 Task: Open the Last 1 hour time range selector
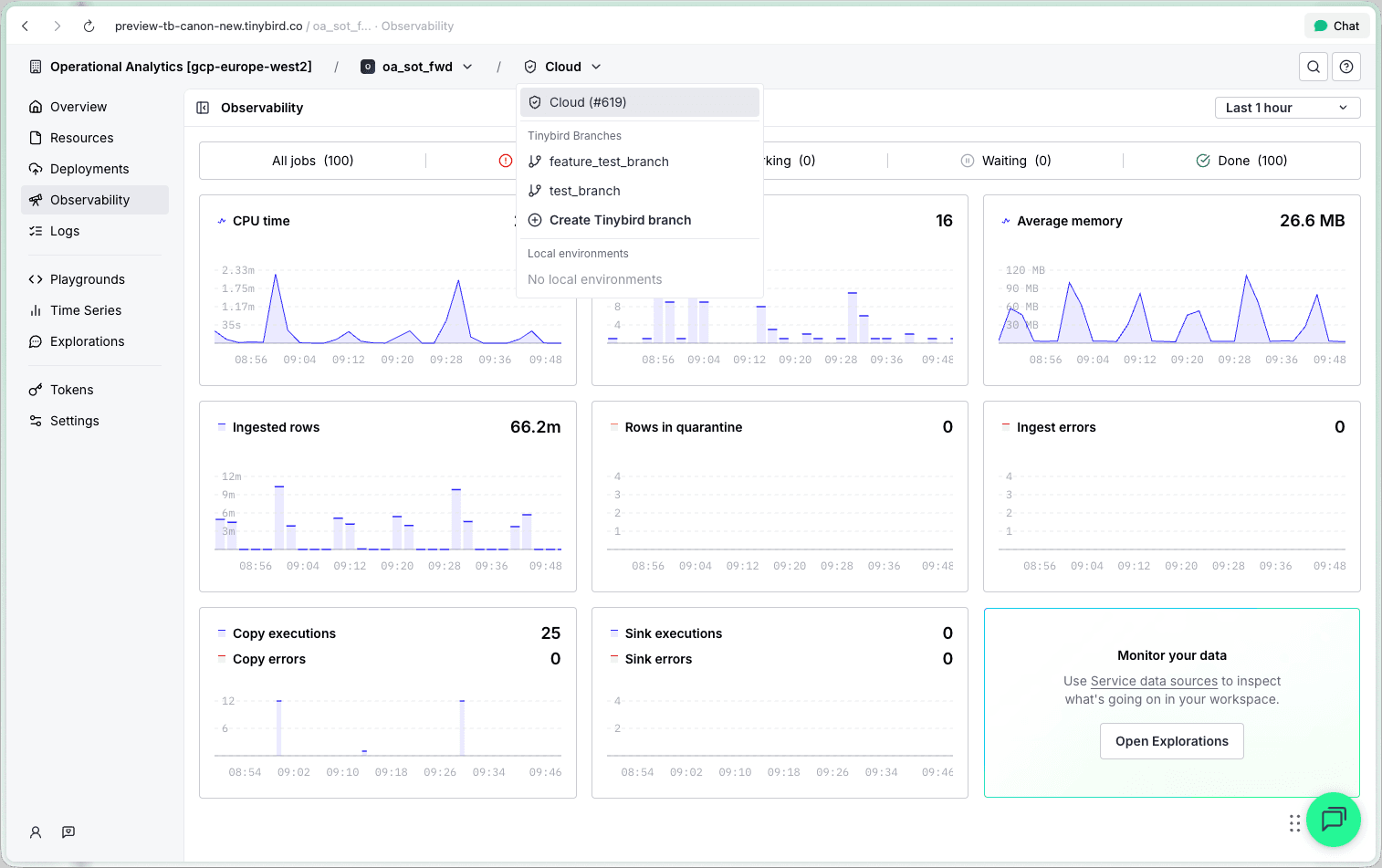1287,107
